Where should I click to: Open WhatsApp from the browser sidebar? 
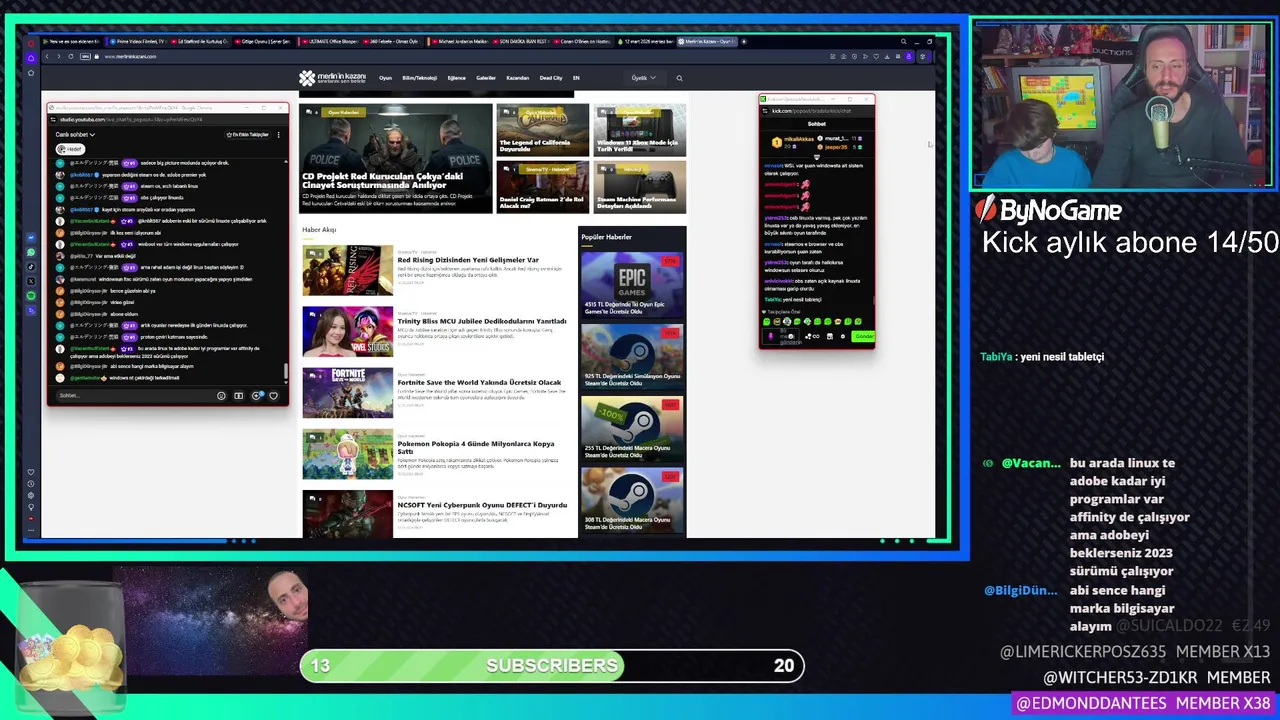coord(31,252)
